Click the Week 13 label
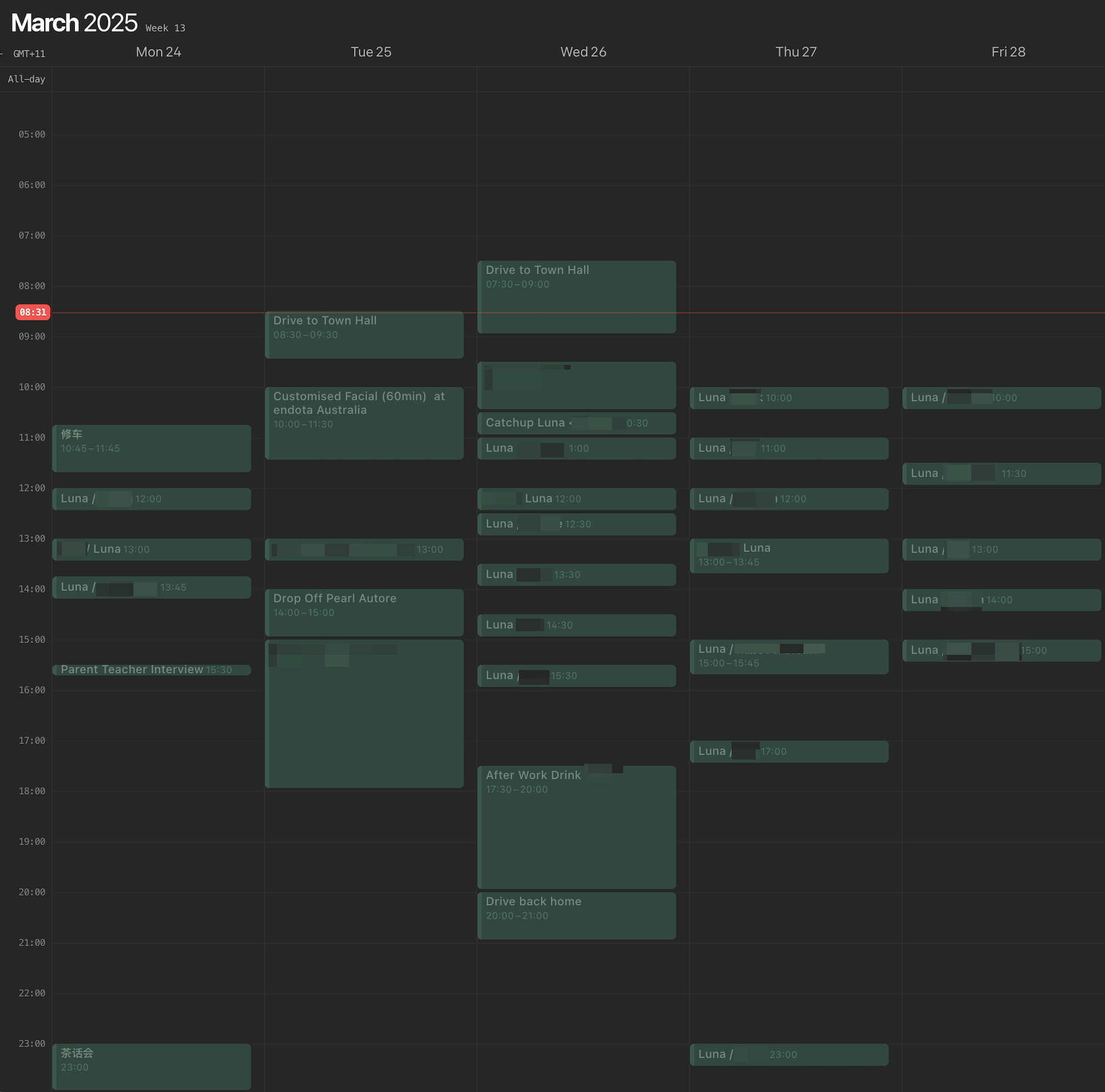The width and height of the screenshot is (1105, 1092). (165, 28)
